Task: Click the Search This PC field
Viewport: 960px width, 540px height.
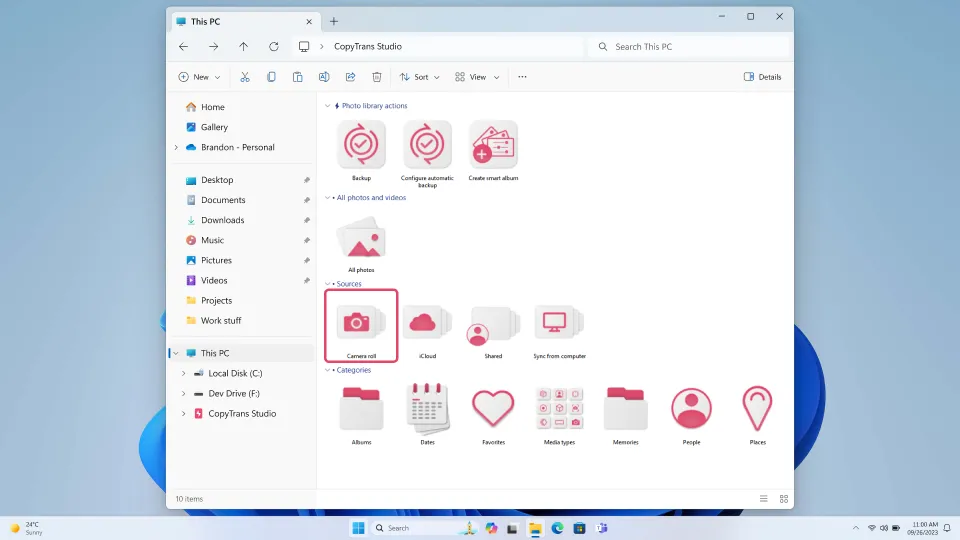Action: point(691,47)
